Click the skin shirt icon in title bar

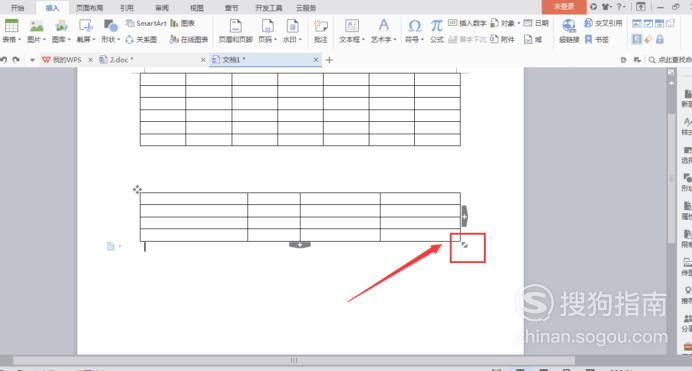[607, 7]
